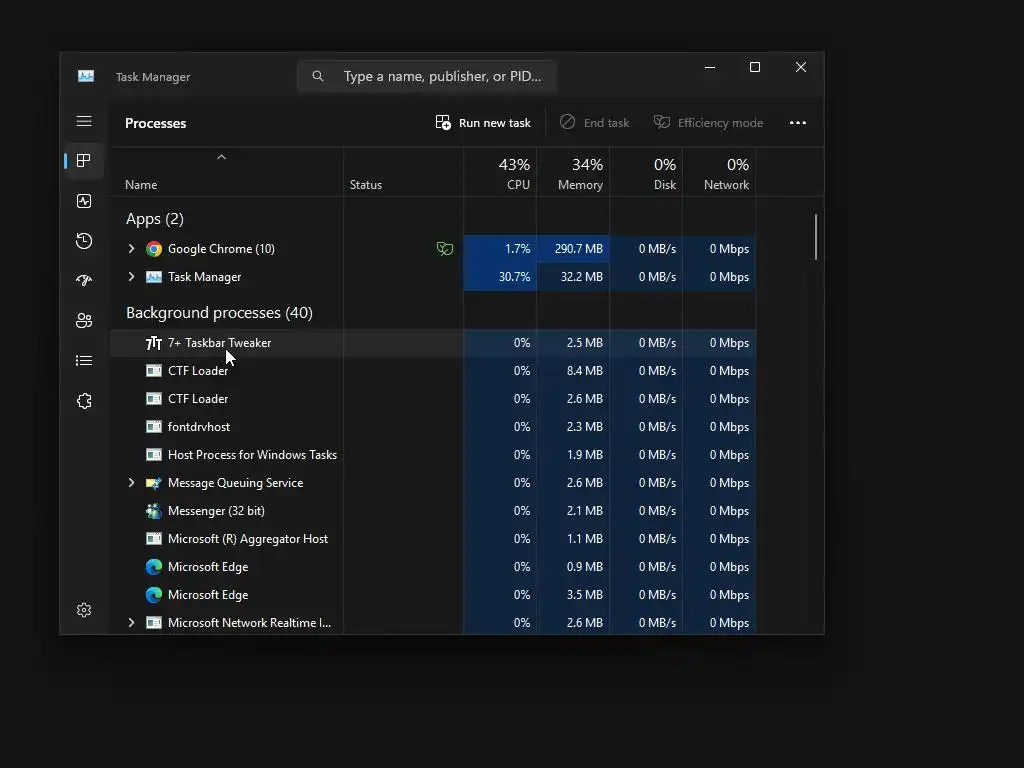Click the Messenger (32 bit) icon
Viewport: 1024px width, 768px height.
(153, 511)
